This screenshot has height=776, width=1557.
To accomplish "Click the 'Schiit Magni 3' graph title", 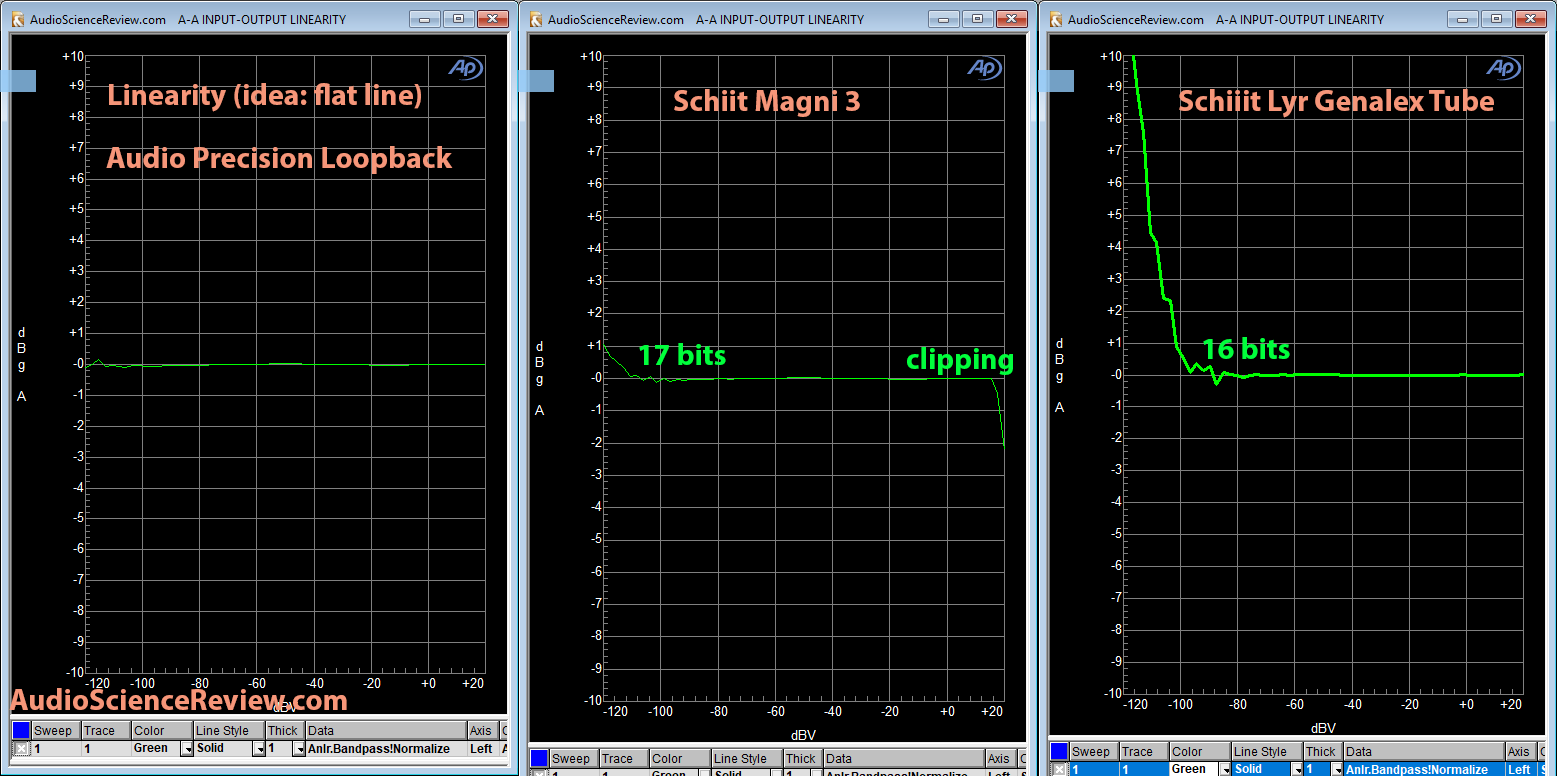I will [x=767, y=102].
